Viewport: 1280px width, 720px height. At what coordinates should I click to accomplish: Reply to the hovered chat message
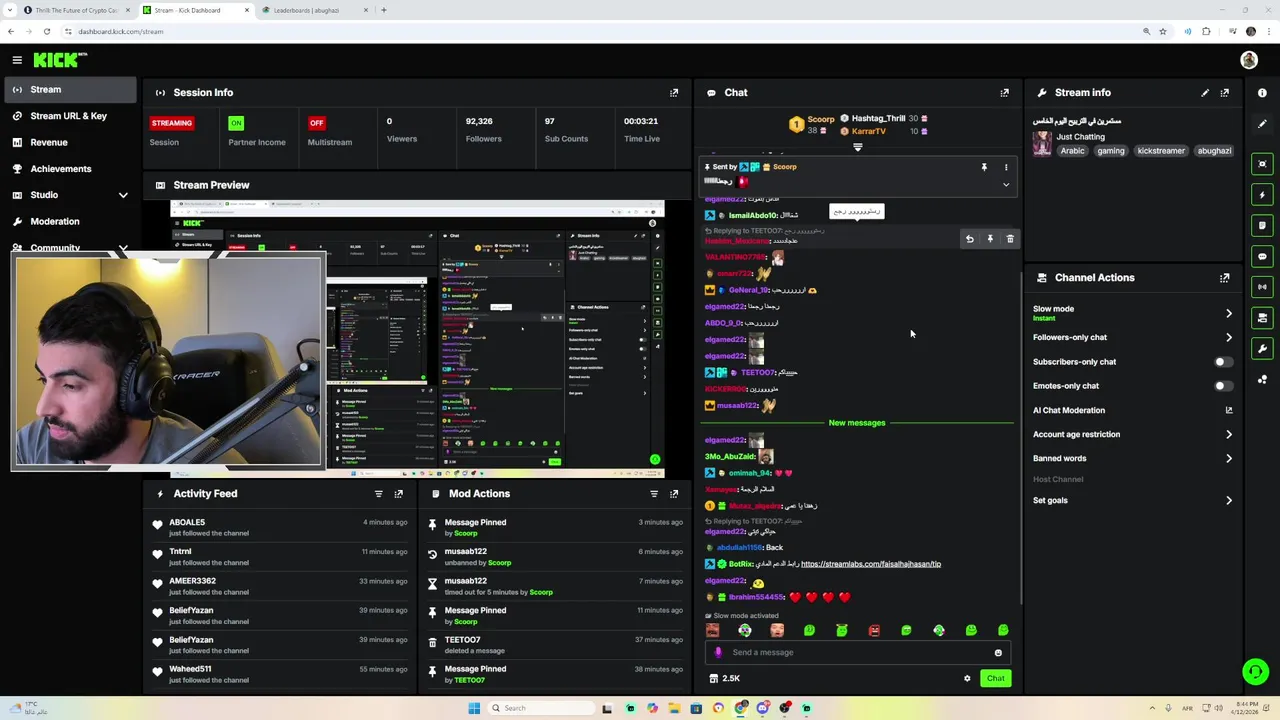(969, 239)
